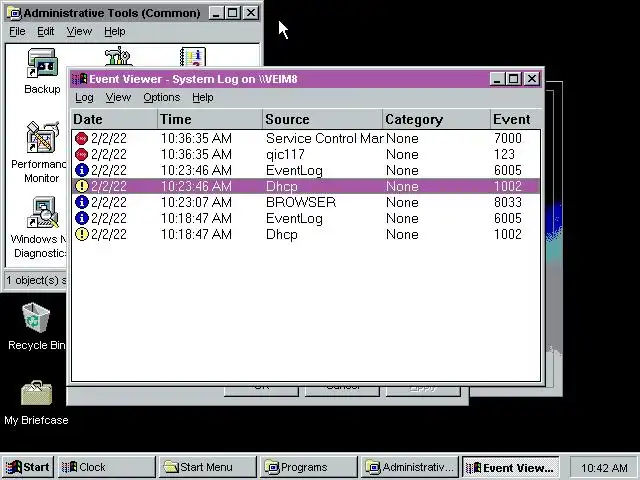Select the Recycle Bin desktop icon

pyautogui.click(x=36, y=318)
